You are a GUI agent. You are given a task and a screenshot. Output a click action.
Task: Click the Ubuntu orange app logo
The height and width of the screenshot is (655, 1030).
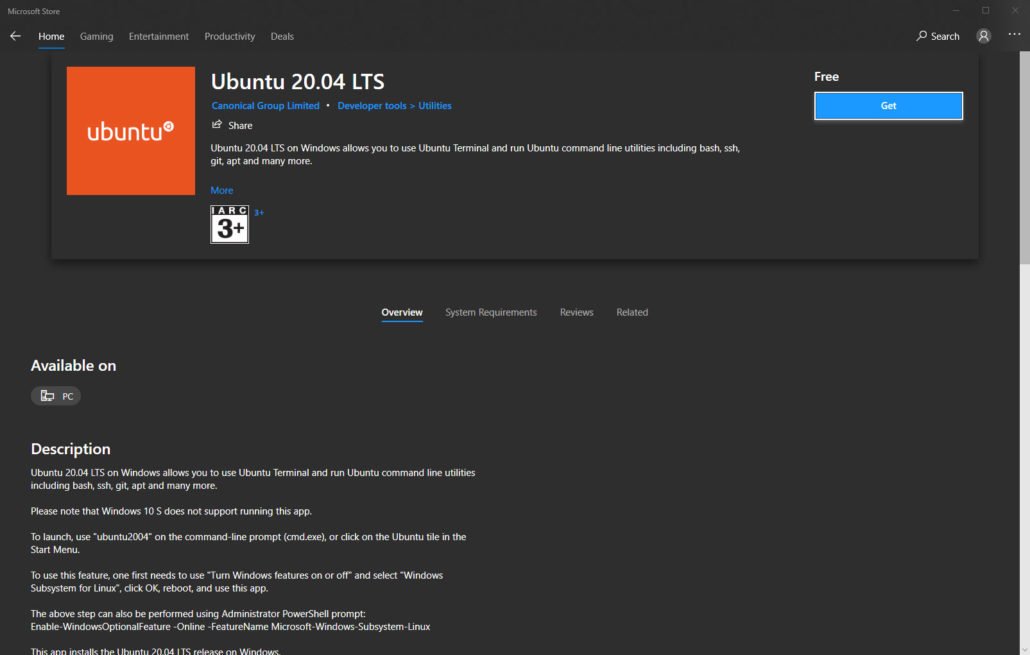[x=131, y=131]
